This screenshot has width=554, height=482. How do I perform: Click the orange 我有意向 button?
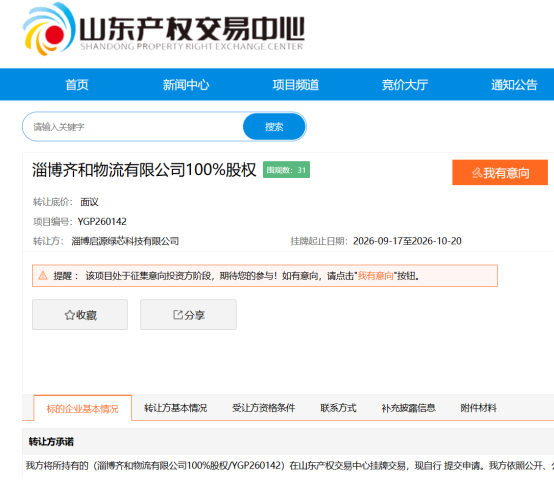[500, 172]
